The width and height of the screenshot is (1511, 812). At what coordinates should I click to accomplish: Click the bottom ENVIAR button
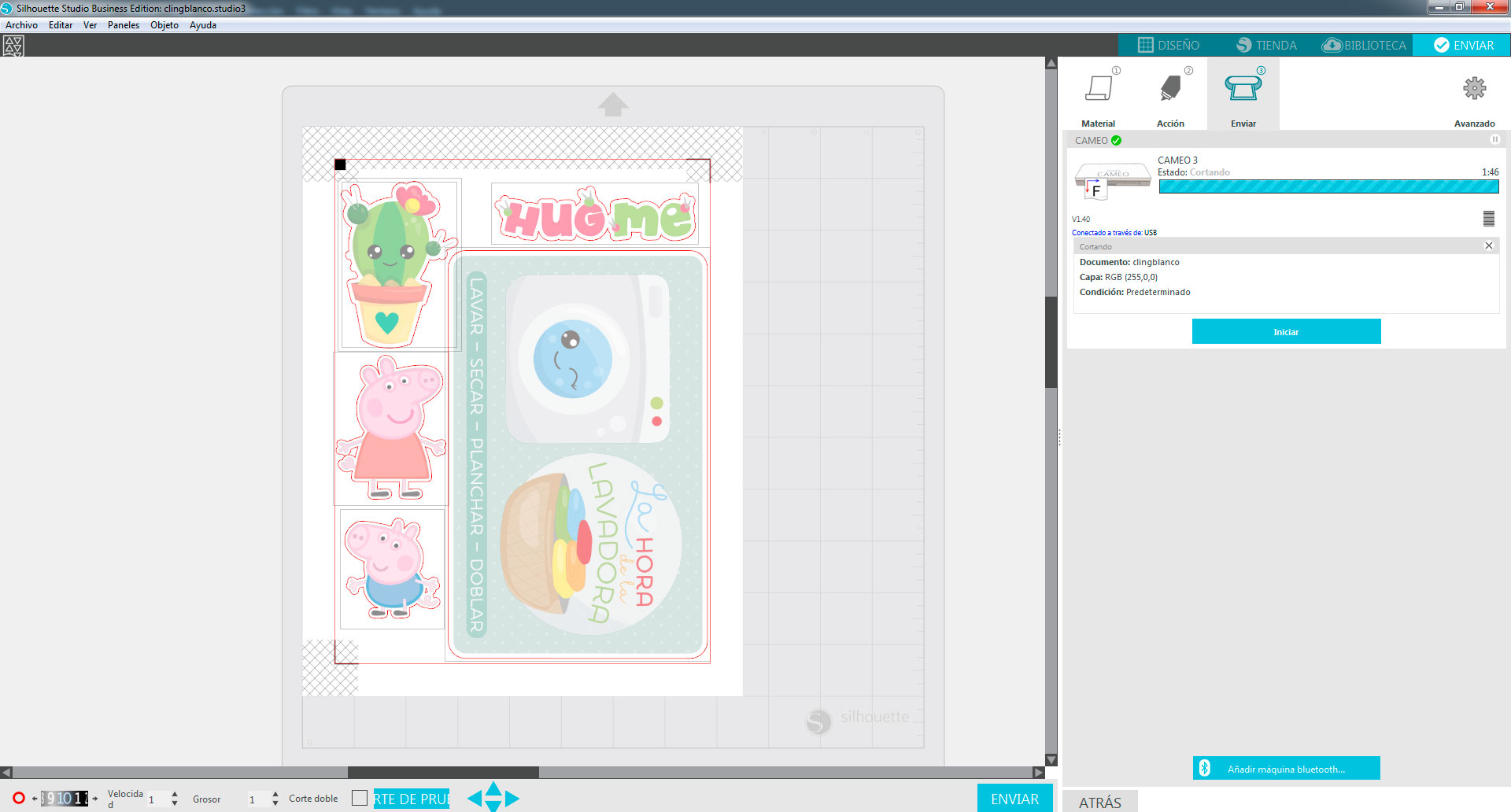tap(1014, 799)
